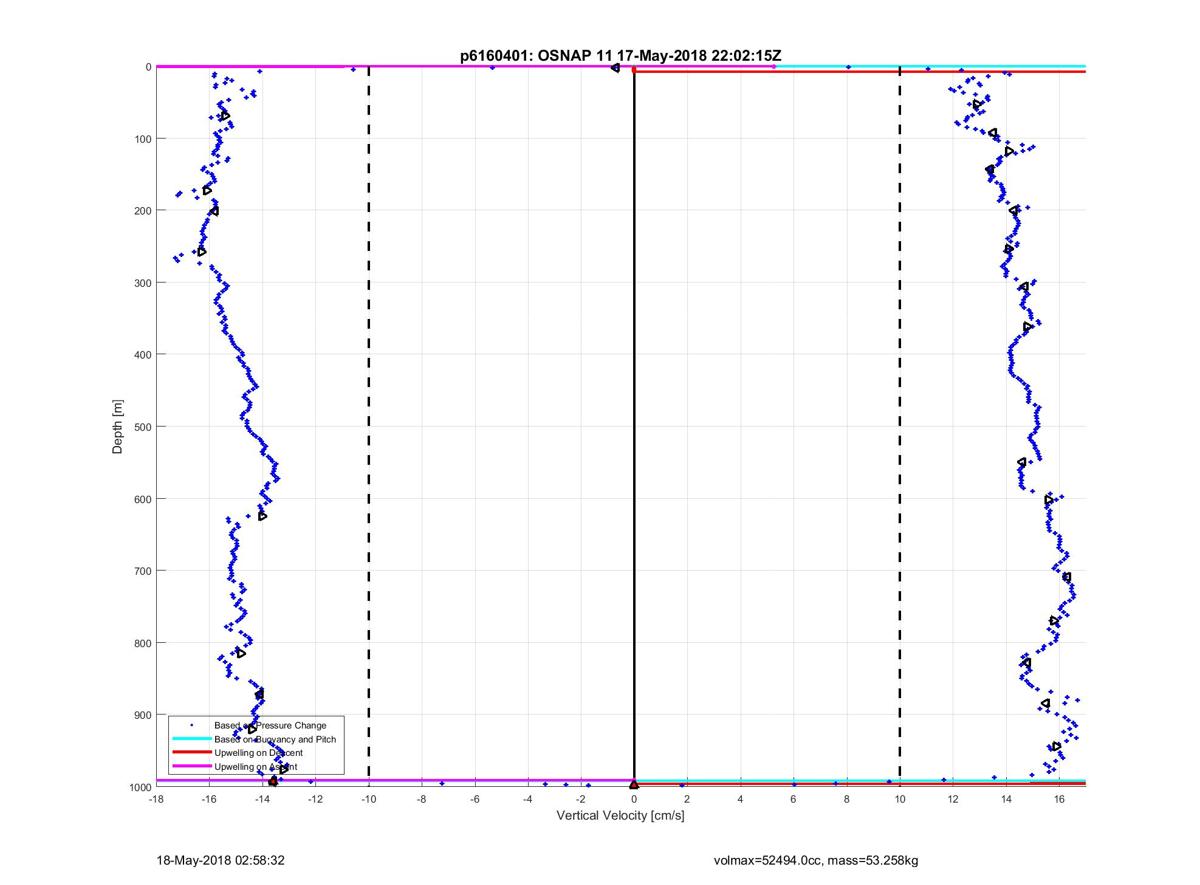Click velocity tick label '4'

coord(740,799)
